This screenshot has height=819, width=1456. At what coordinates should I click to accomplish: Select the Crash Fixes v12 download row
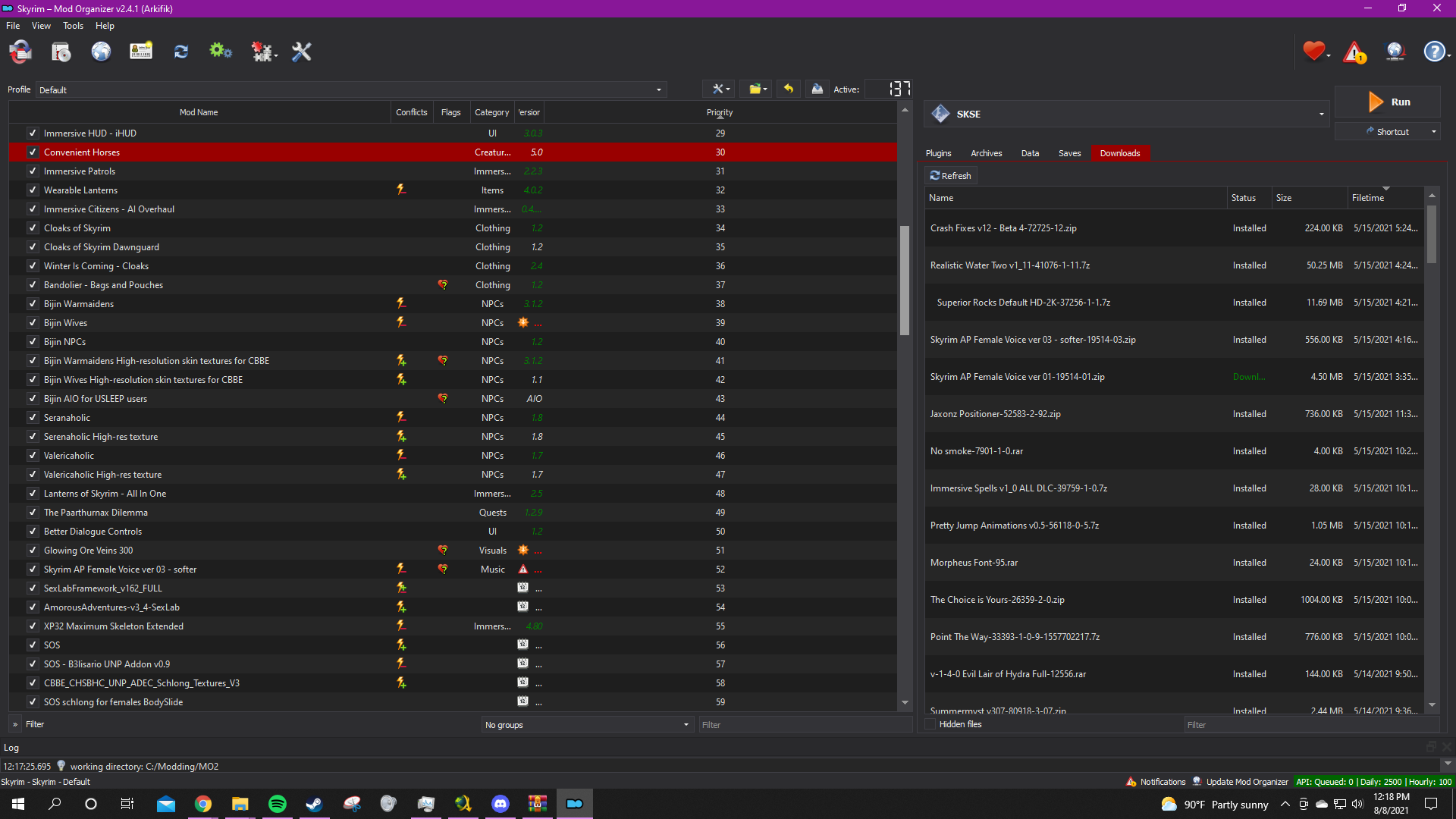[x=1174, y=227]
